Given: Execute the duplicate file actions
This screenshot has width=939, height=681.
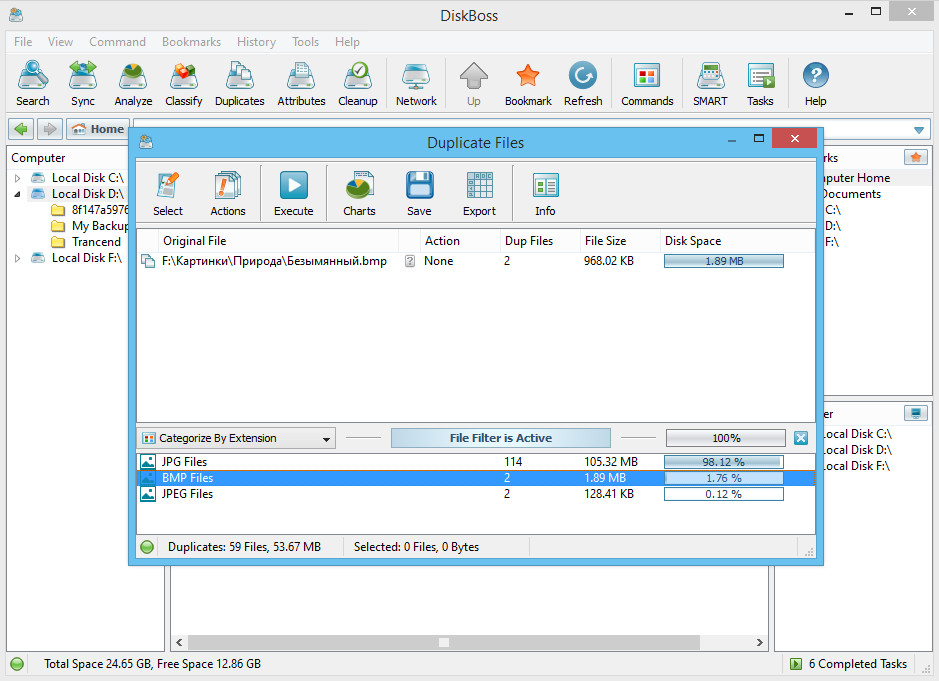Looking at the screenshot, I should (293, 193).
